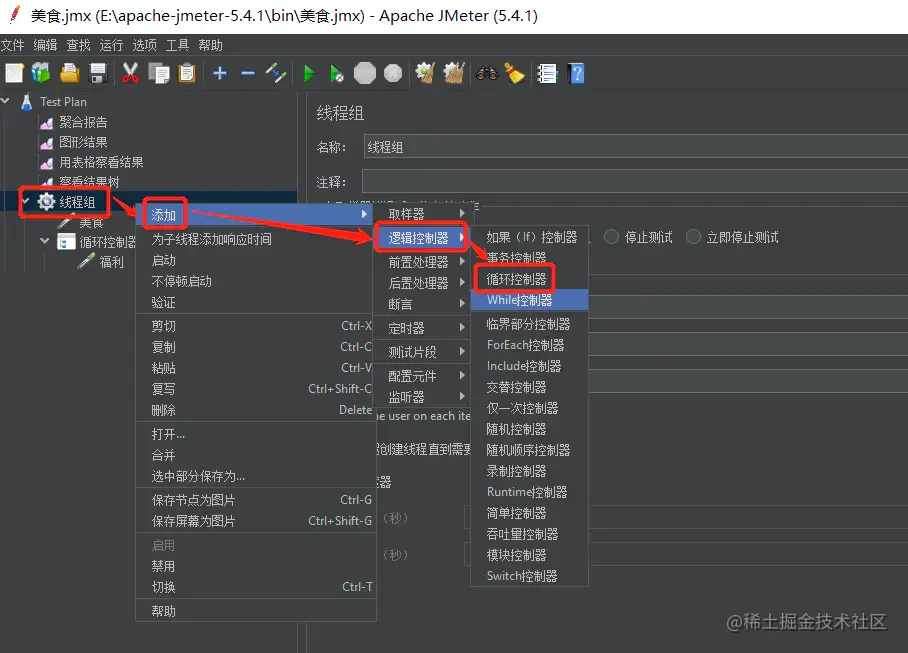Collapse the Test Plan tree node

[5, 101]
